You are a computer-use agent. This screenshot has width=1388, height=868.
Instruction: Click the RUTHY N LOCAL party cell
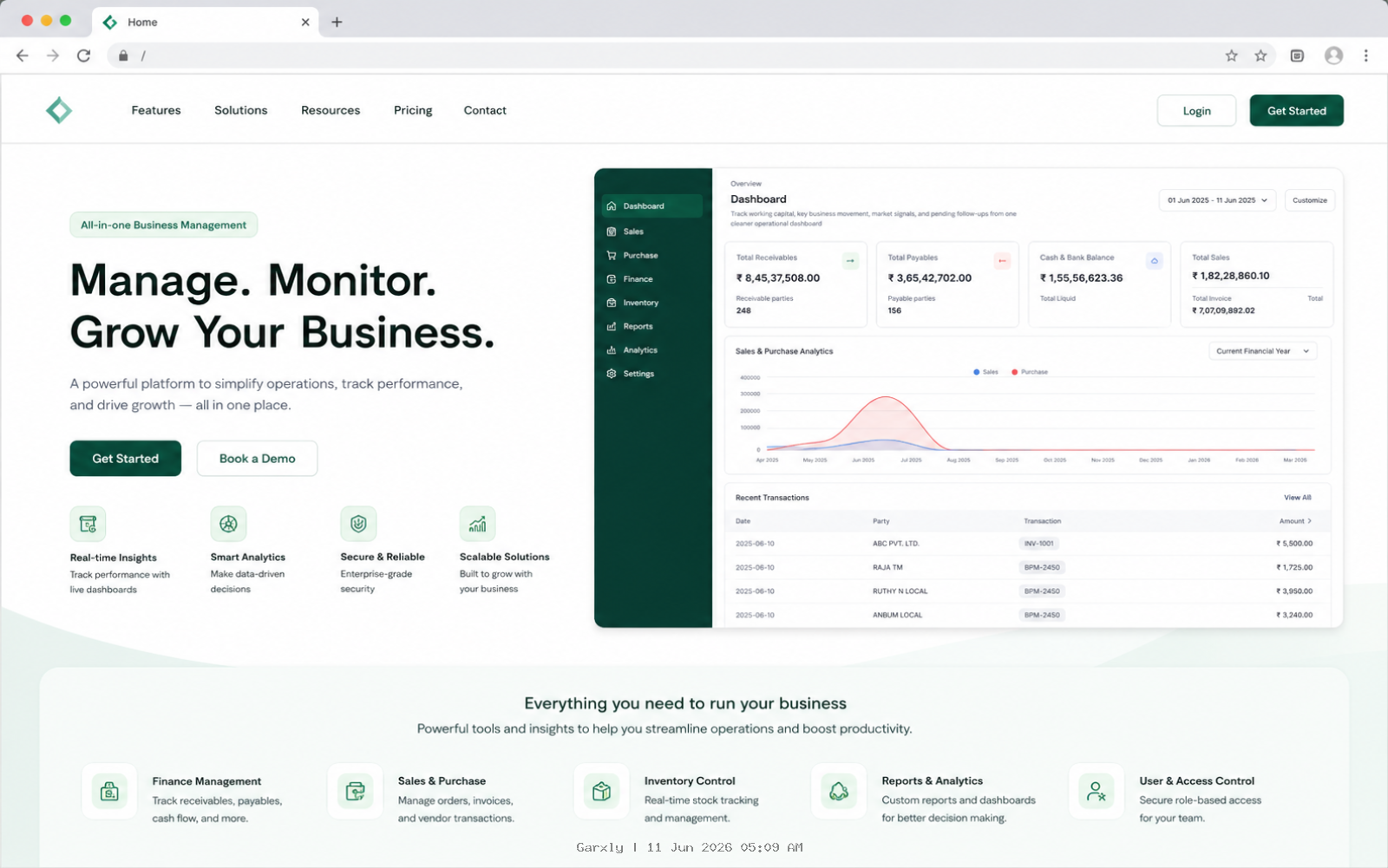(x=900, y=591)
